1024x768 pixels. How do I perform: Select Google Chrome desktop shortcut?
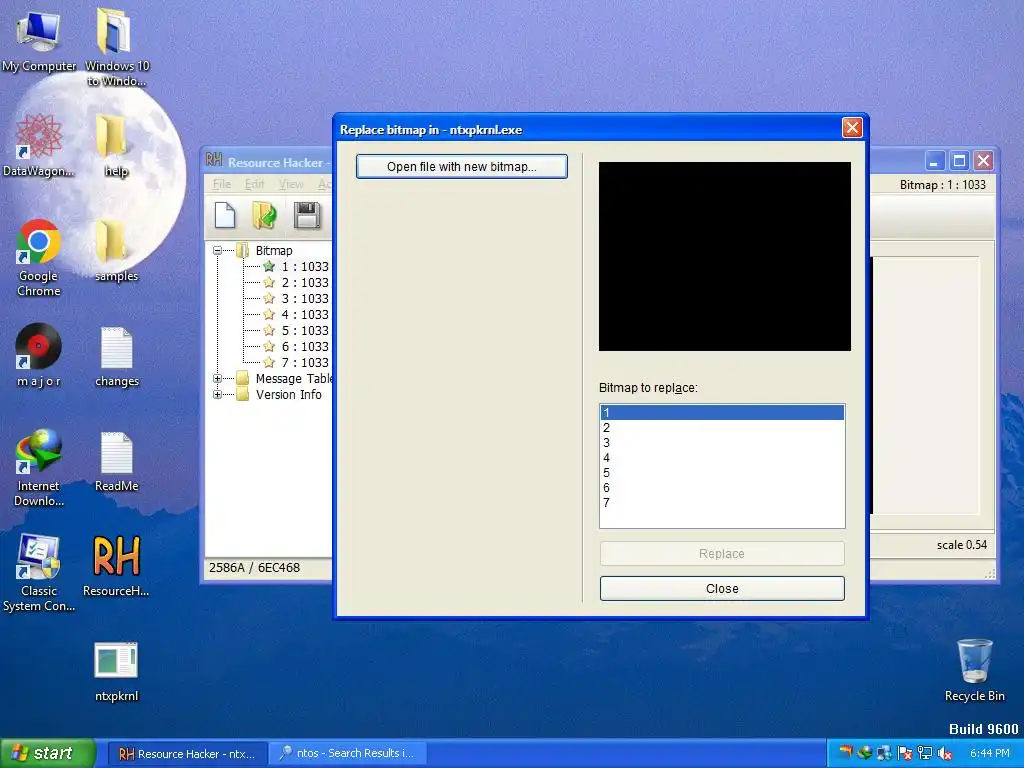click(39, 258)
